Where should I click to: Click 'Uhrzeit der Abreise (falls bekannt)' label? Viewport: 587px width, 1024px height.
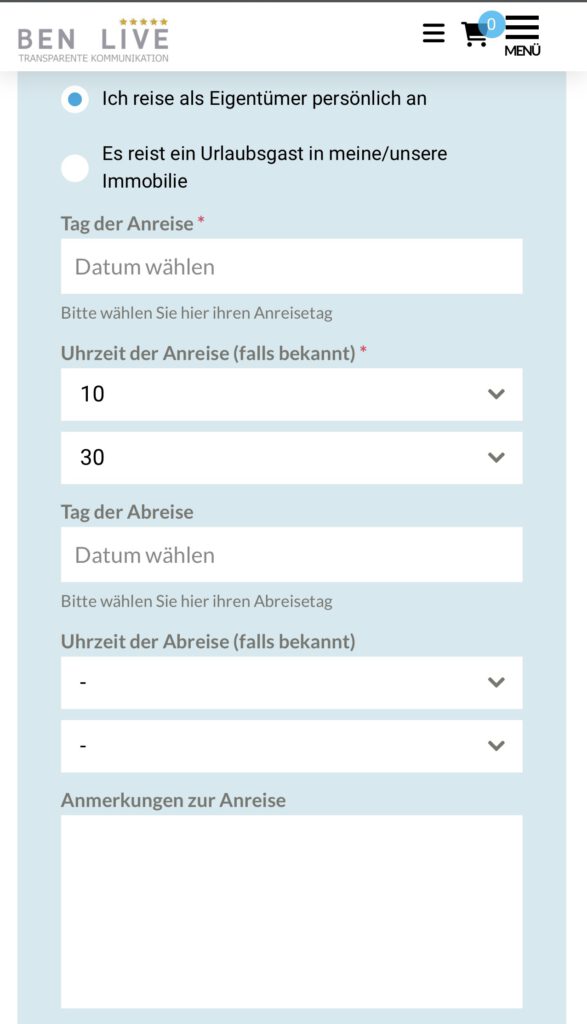coord(208,641)
